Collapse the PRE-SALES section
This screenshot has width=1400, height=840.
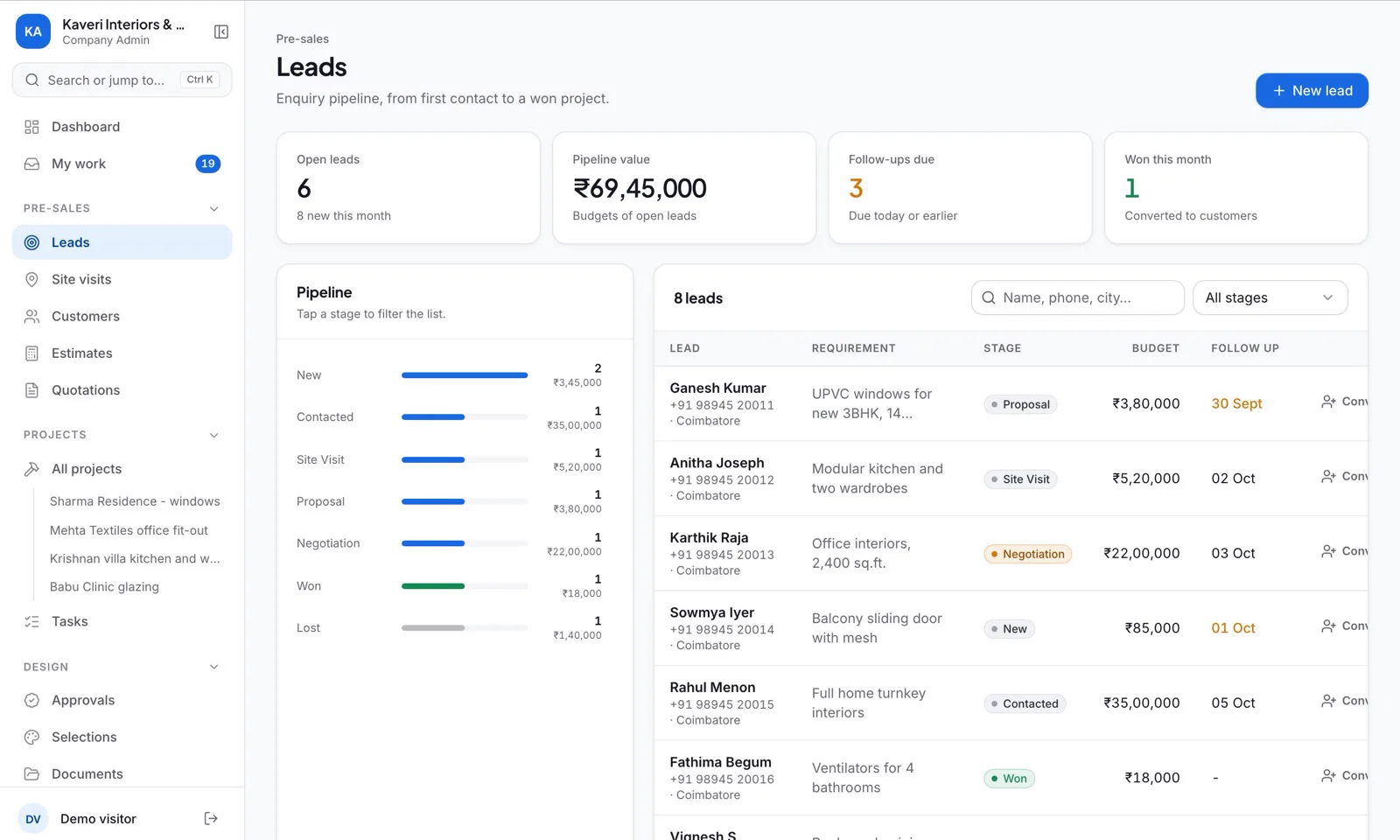point(214,208)
